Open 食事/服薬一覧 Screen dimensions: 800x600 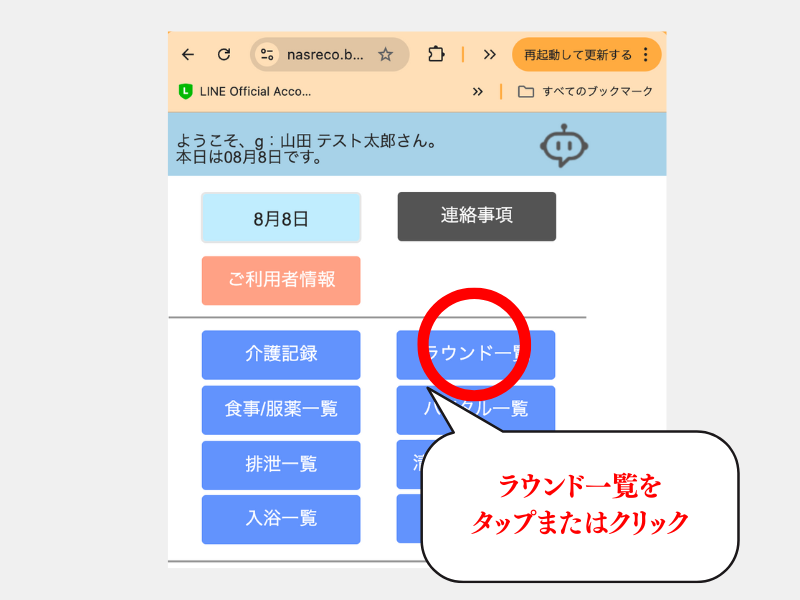[281, 409]
